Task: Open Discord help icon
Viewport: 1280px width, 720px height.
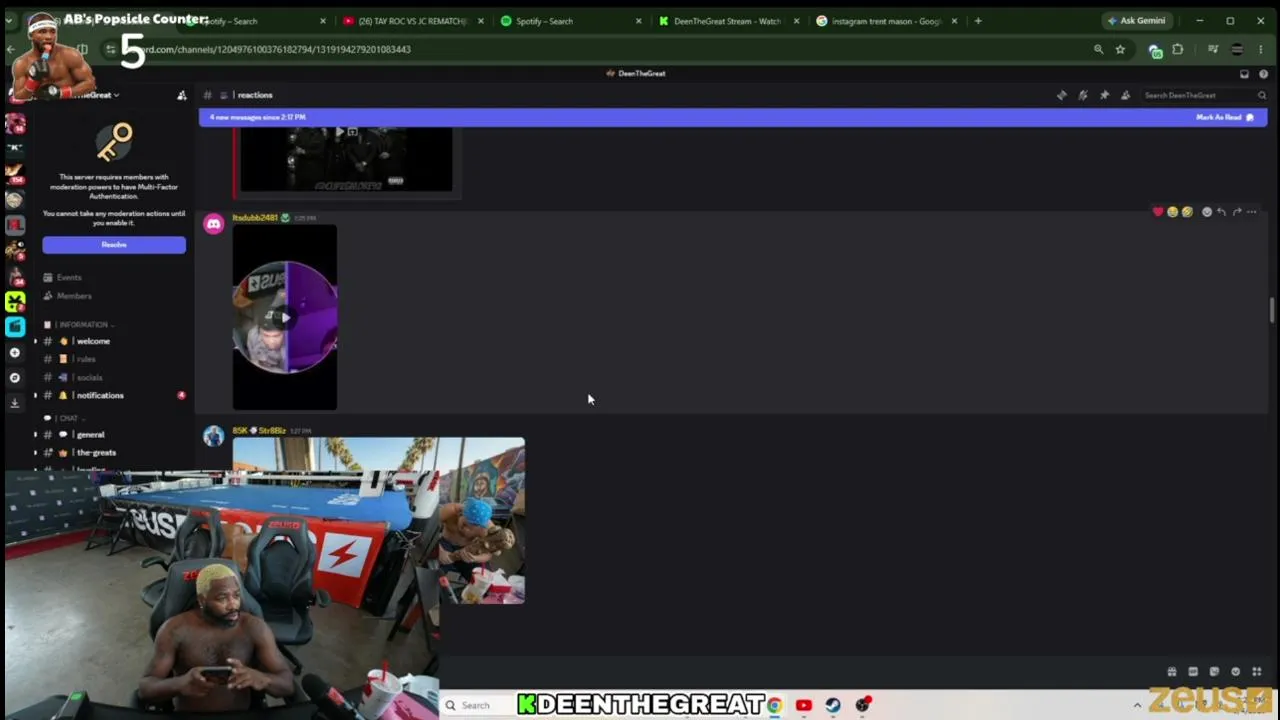Action: pos(1262,74)
